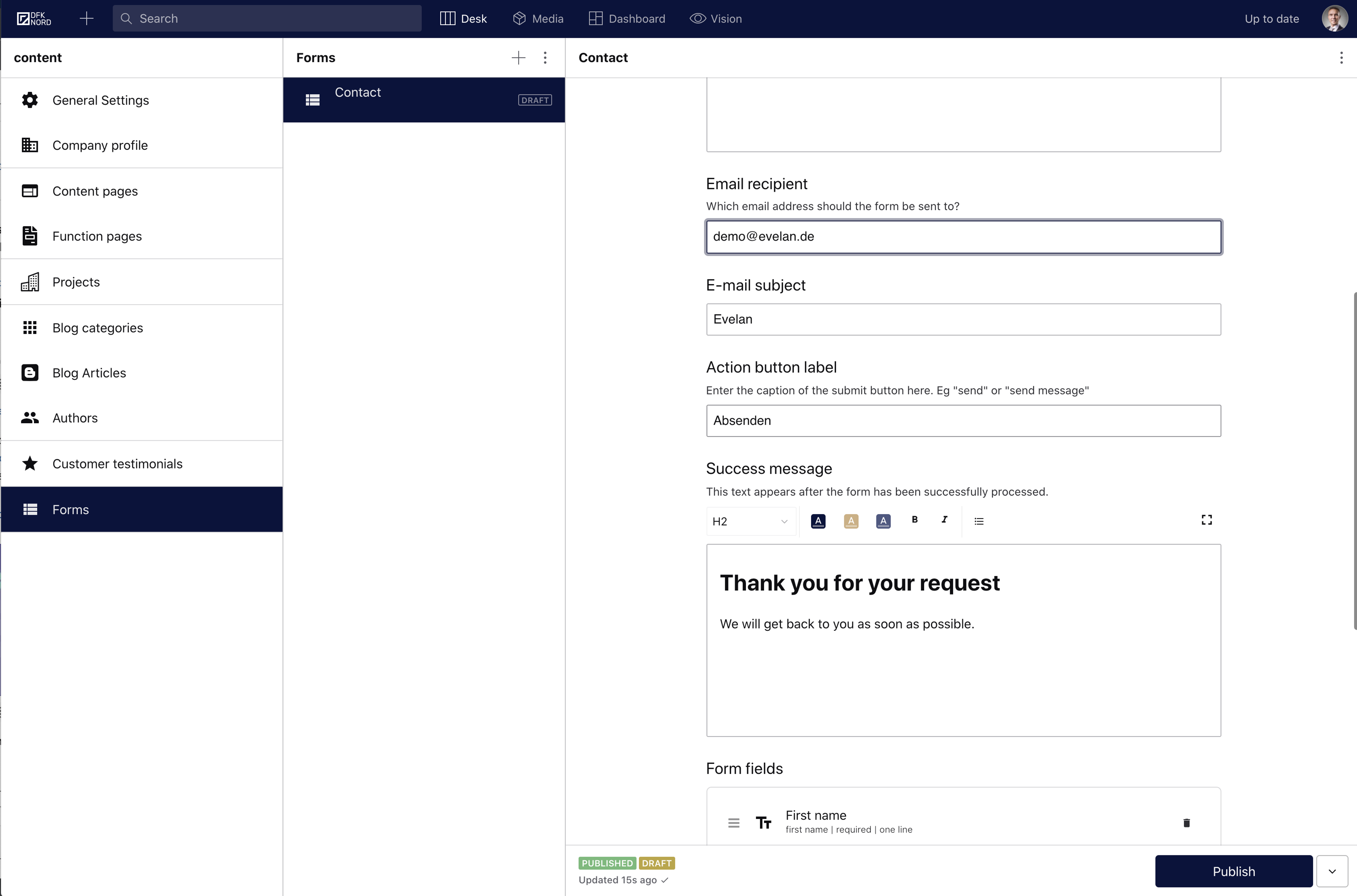Open Blog Articles in content list
1357x896 pixels.
(x=89, y=373)
